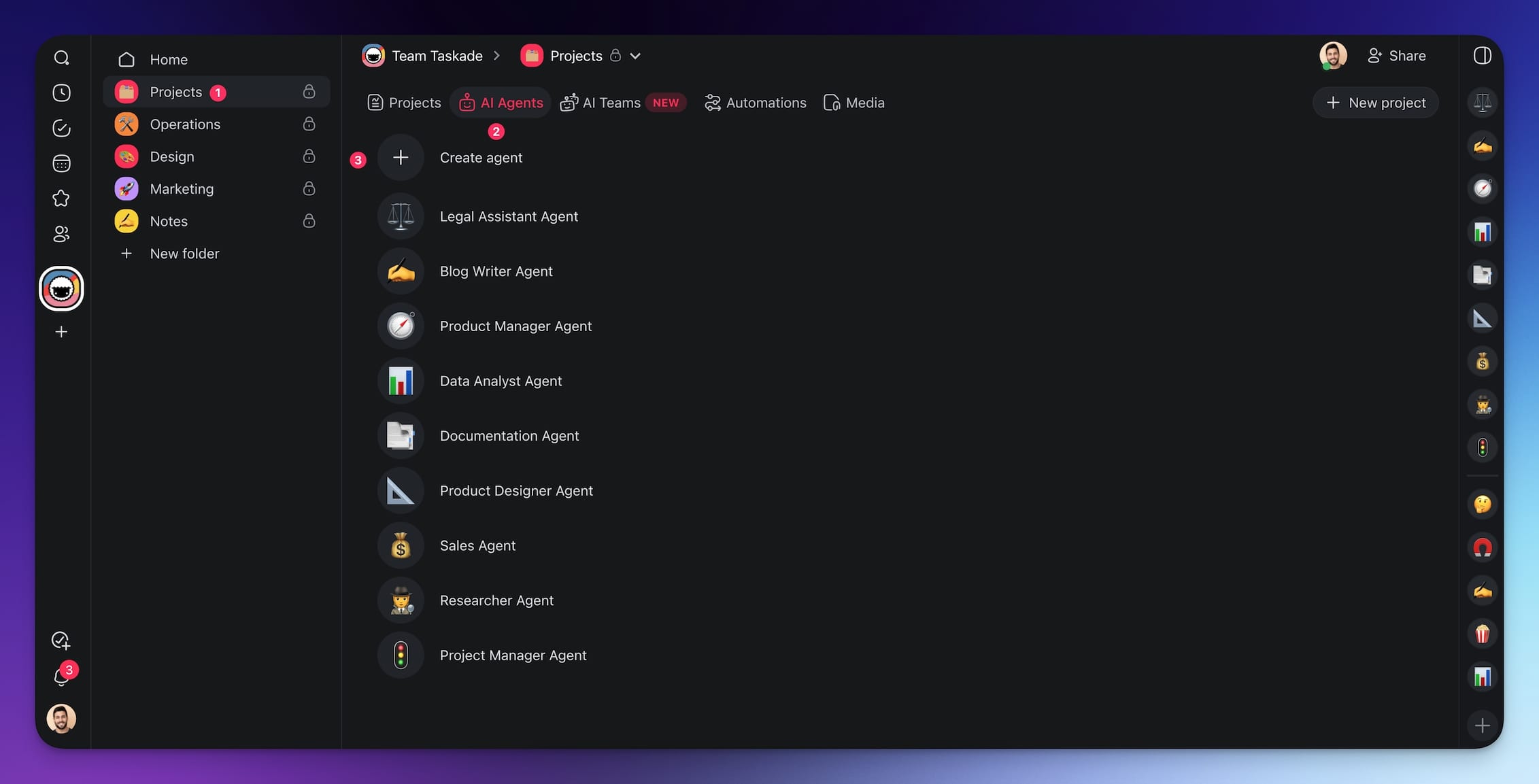This screenshot has width=1539, height=784.
Task: Click the magnet icon in right sidebar
Action: tap(1482, 548)
